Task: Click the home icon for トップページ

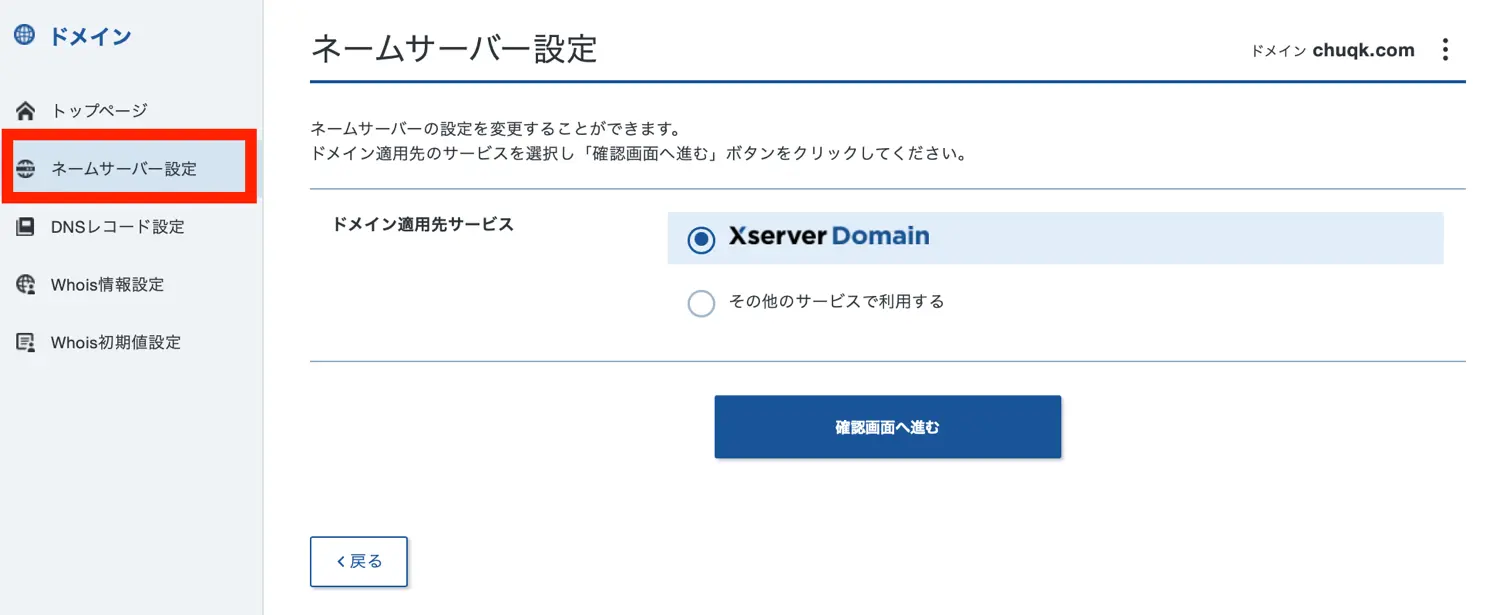Action: tap(25, 111)
